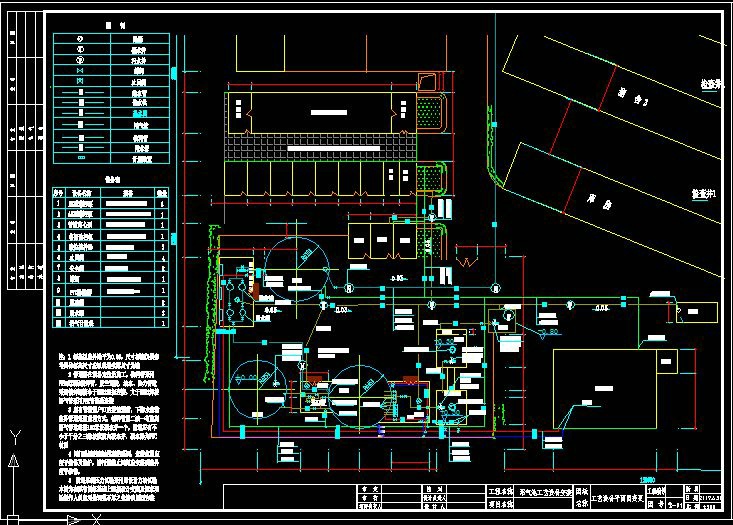Click the Y axis label of UCS icon
The width and height of the screenshot is (733, 525).
pyautogui.click(x=15, y=439)
